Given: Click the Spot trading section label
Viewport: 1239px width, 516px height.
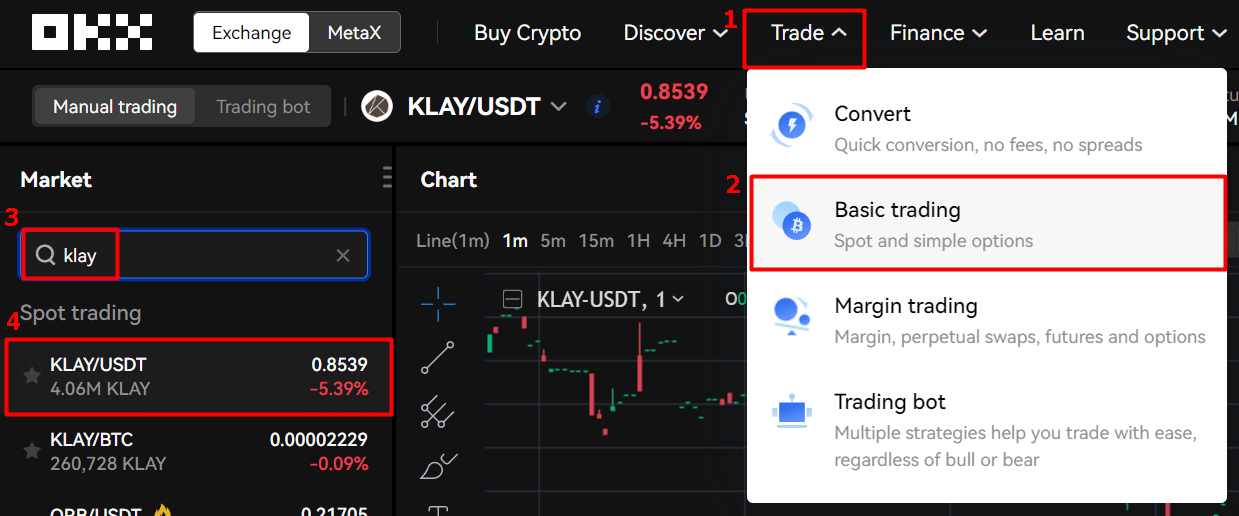Looking at the screenshot, I should tap(80, 313).
